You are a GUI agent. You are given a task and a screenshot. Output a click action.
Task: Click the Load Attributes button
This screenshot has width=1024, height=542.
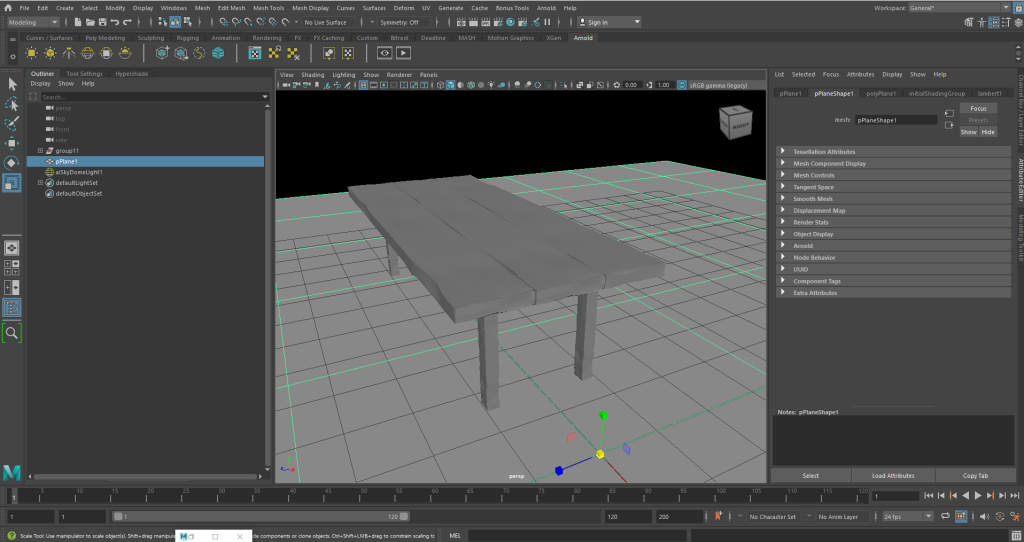click(893, 475)
